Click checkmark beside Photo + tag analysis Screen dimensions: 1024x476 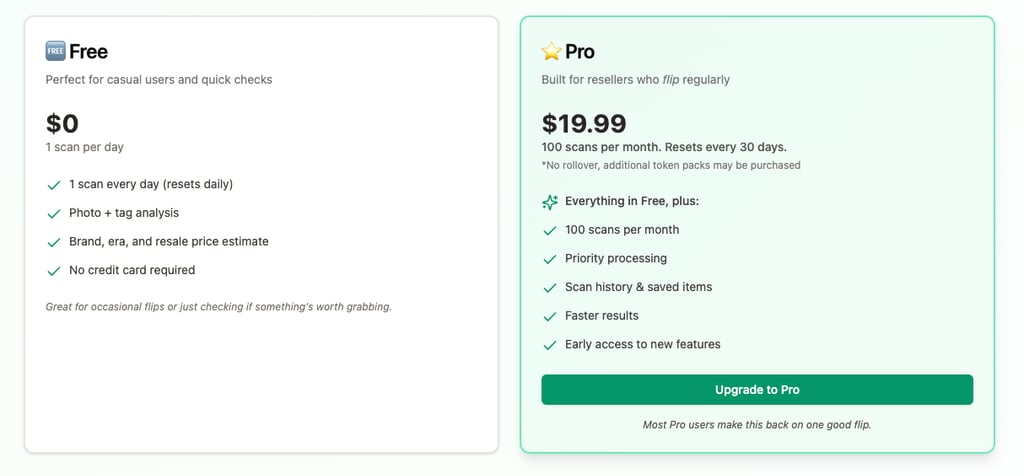click(54, 213)
